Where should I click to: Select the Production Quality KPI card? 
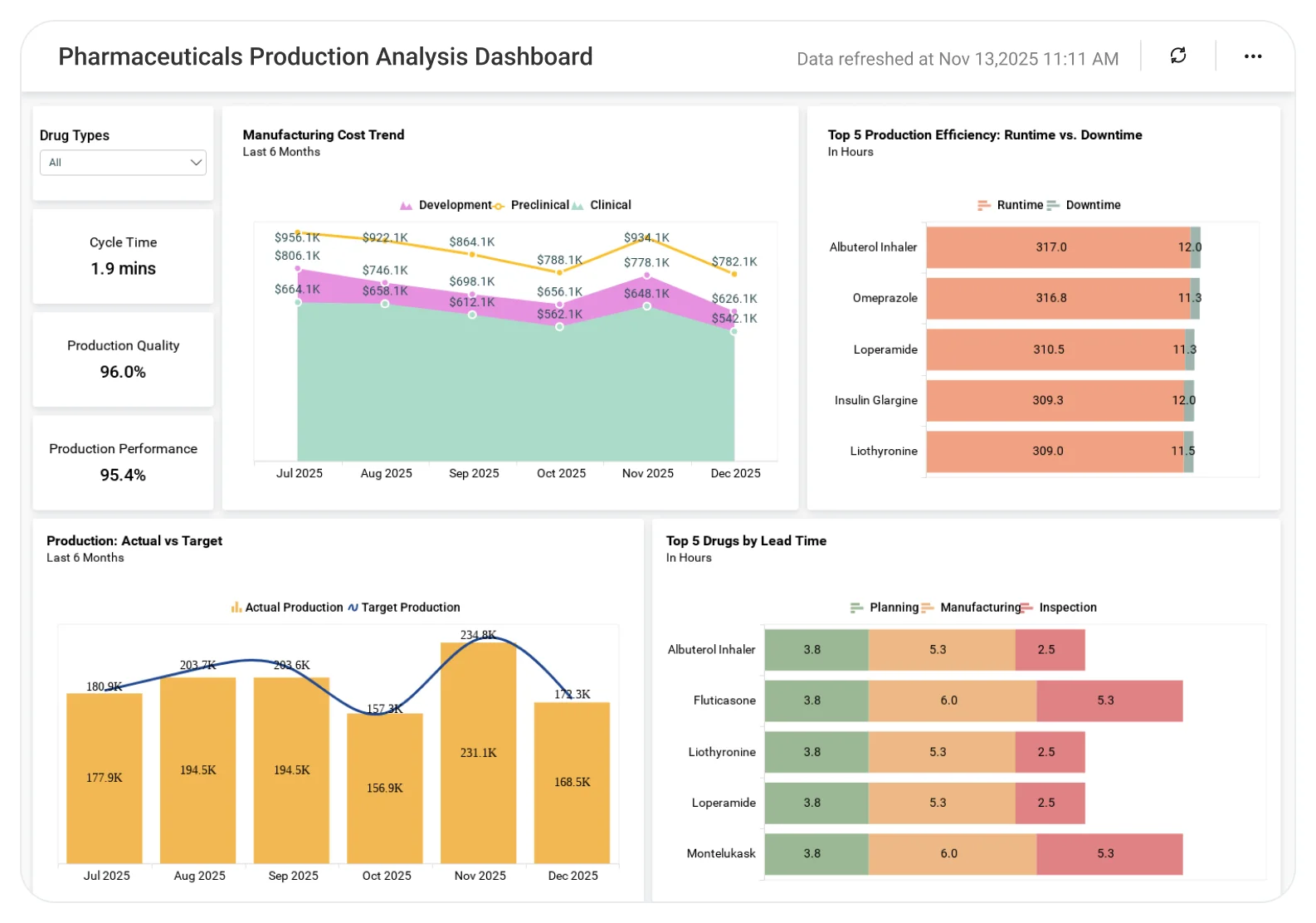click(123, 359)
